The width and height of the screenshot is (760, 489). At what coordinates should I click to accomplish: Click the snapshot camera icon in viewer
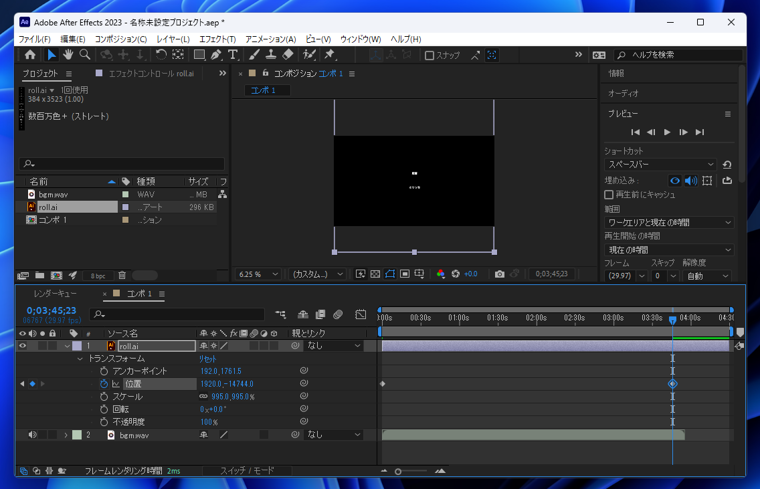click(x=499, y=274)
